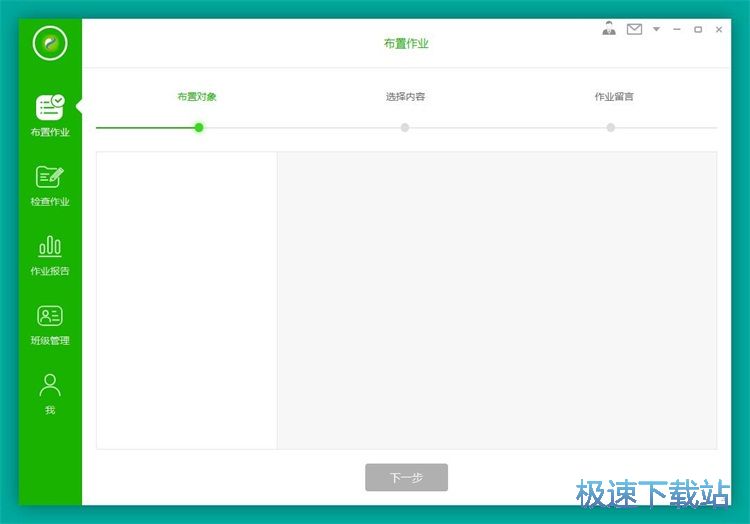Open the 我 profile section
Screen dimensions: 750x524
(x=50, y=394)
